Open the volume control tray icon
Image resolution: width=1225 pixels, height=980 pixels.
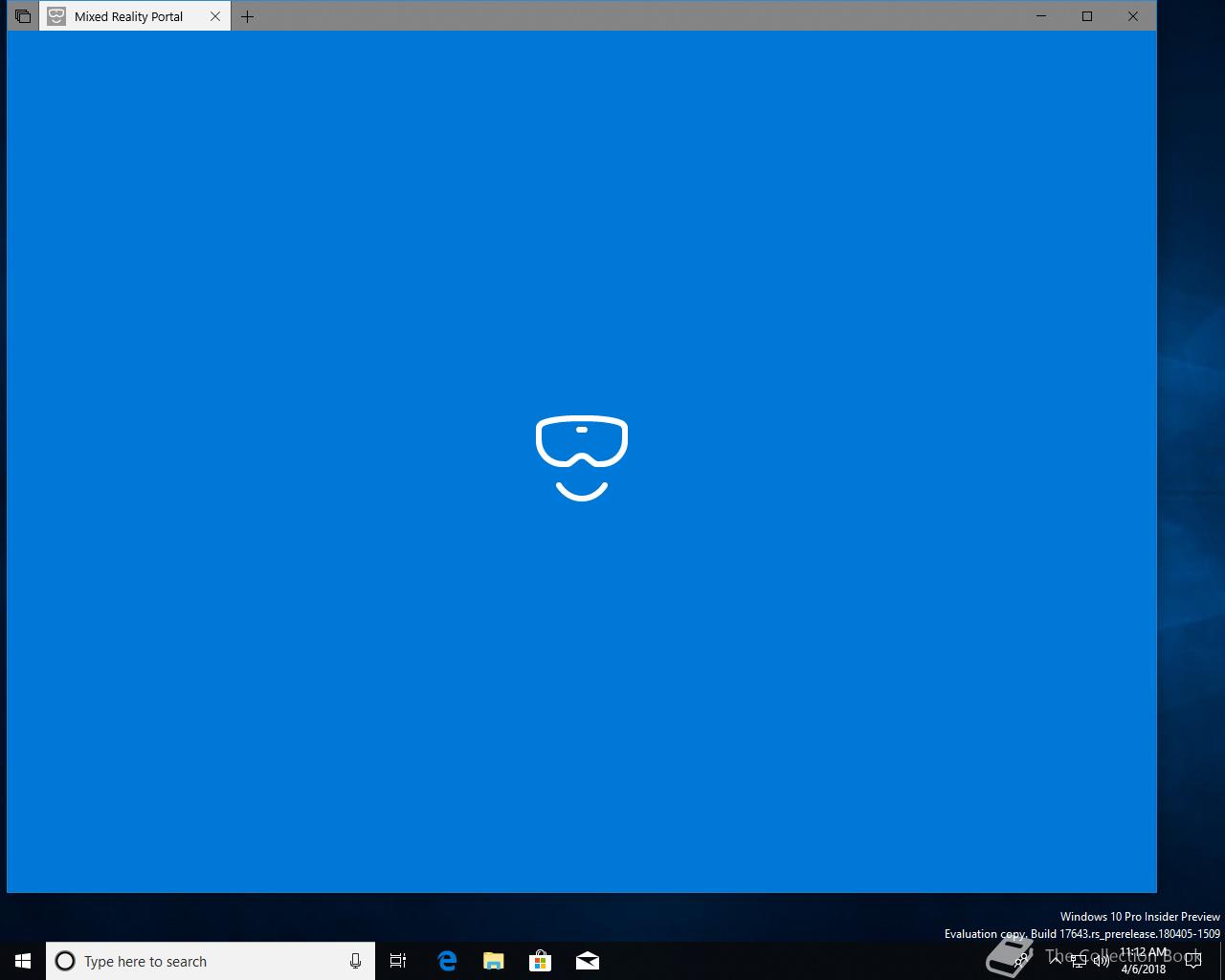tap(1101, 961)
